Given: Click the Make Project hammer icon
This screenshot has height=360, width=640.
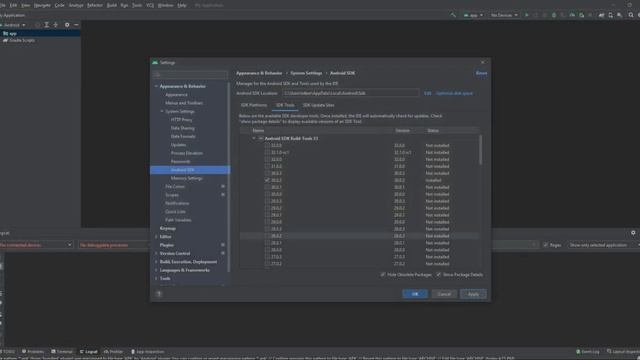Looking at the screenshot, I should [453, 15].
